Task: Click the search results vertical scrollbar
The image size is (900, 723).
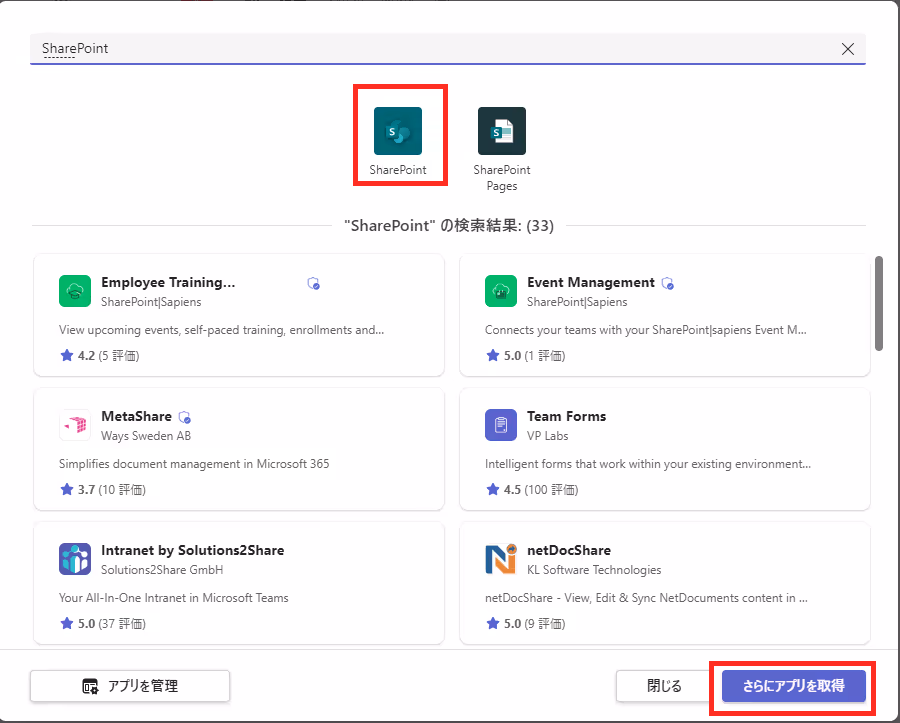Action: pyautogui.click(x=879, y=303)
